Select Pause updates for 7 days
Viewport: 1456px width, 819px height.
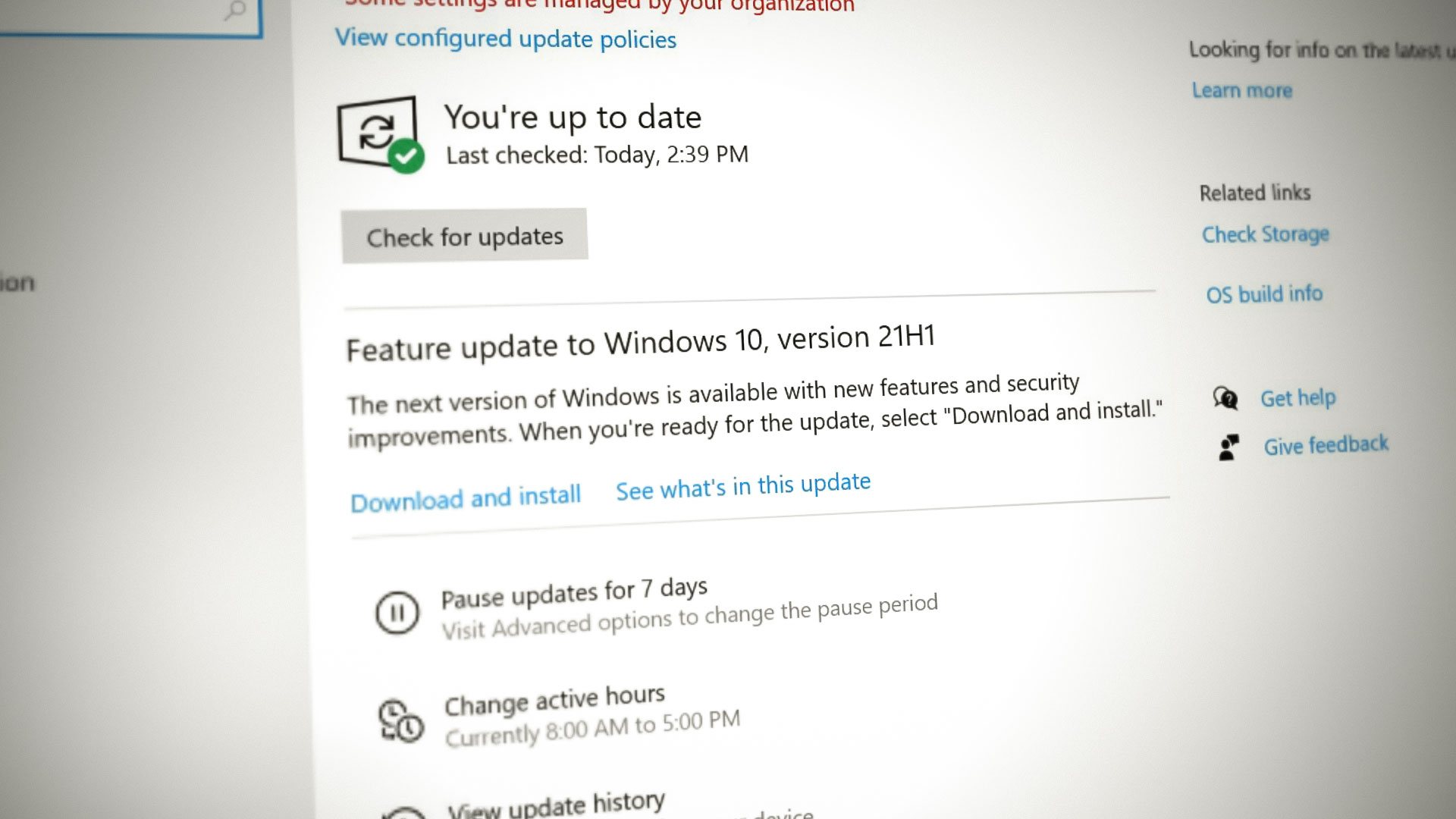coord(574,593)
